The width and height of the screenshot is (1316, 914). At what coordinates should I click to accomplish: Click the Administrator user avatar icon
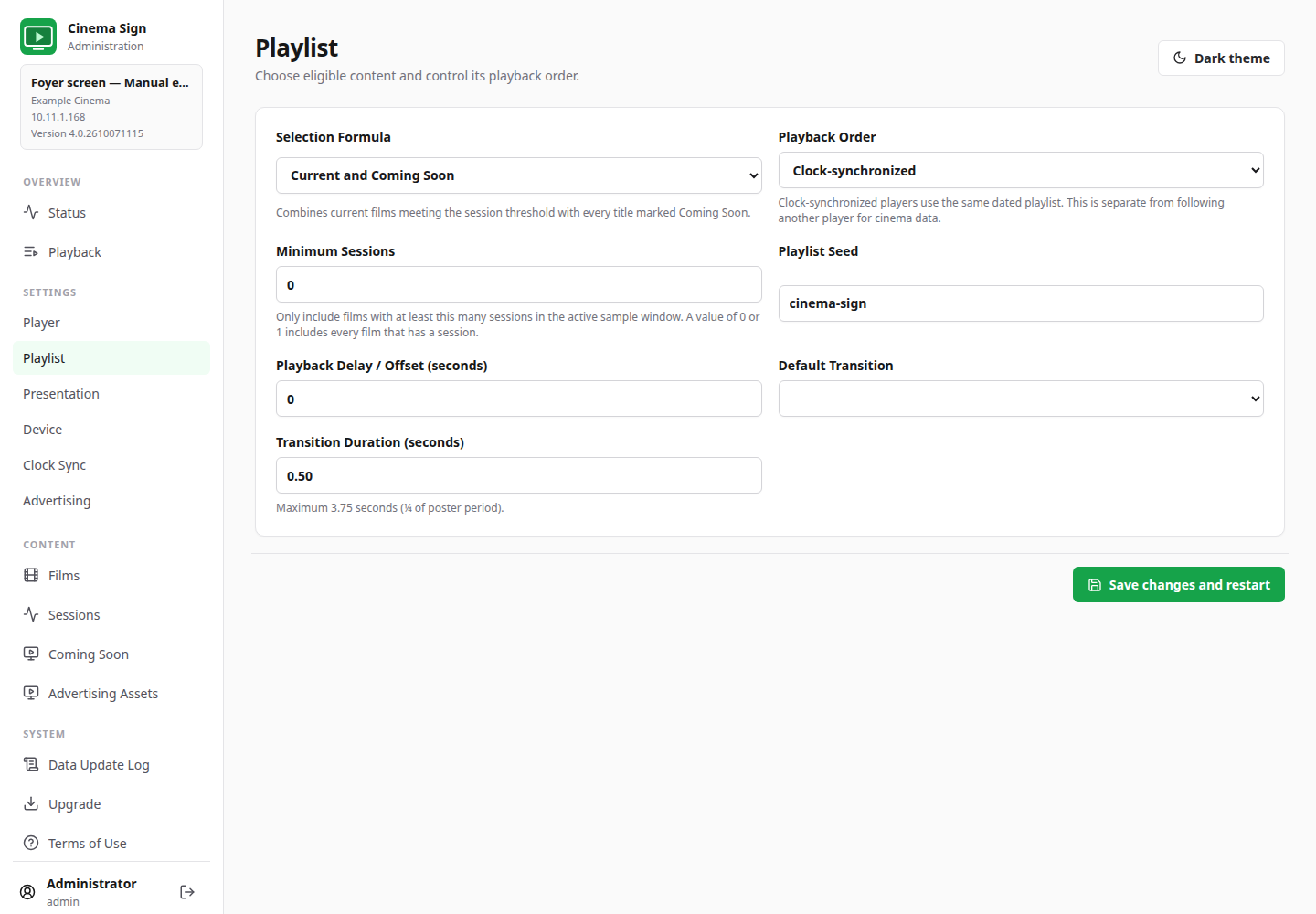27,892
